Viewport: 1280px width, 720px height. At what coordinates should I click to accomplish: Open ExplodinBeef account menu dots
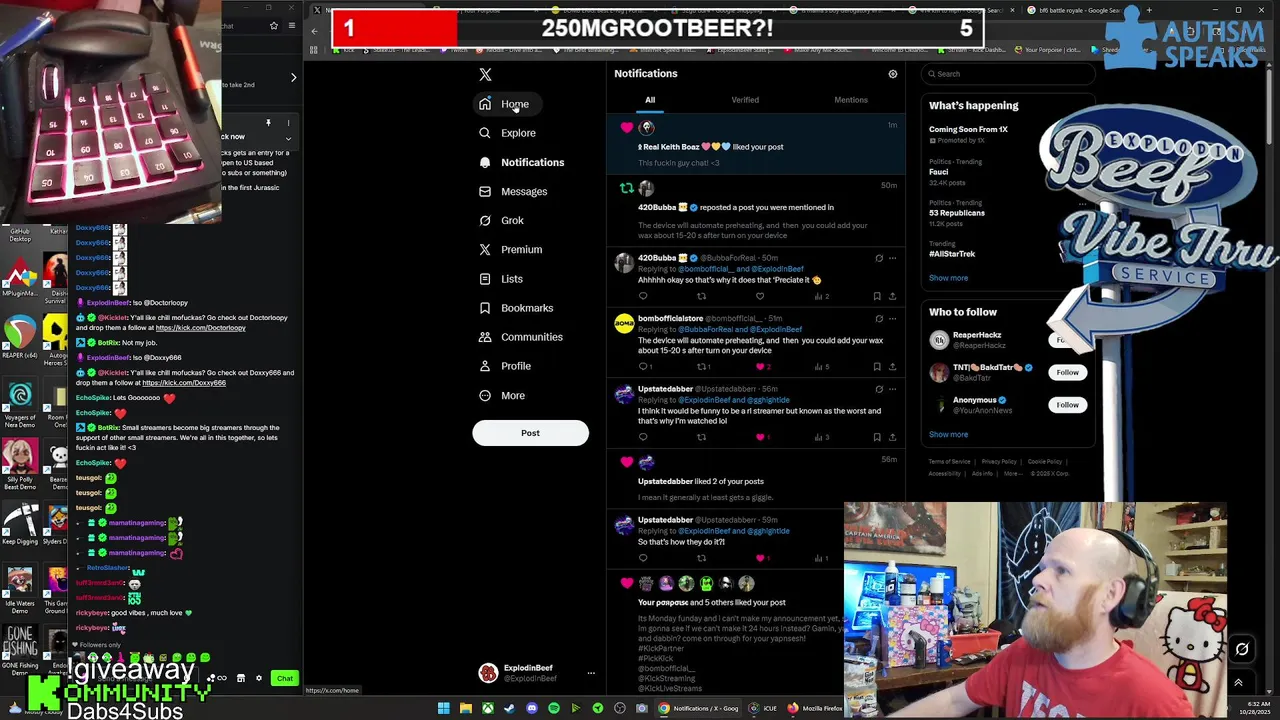(x=591, y=674)
